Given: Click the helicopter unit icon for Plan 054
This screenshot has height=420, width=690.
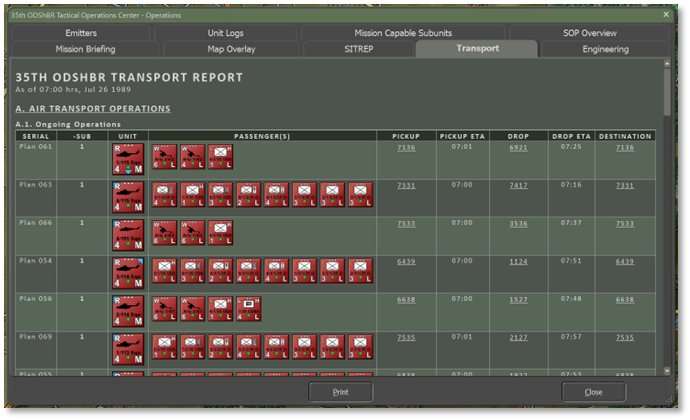Looking at the screenshot, I should click(x=129, y=272).
